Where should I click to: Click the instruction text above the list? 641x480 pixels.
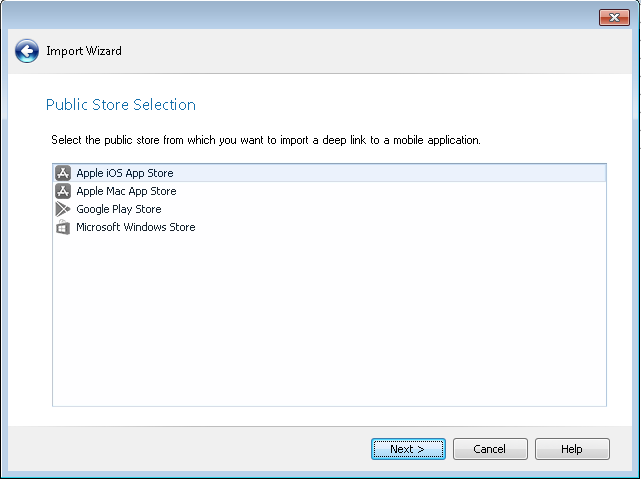pyautogui.click(x=266, y=140)
